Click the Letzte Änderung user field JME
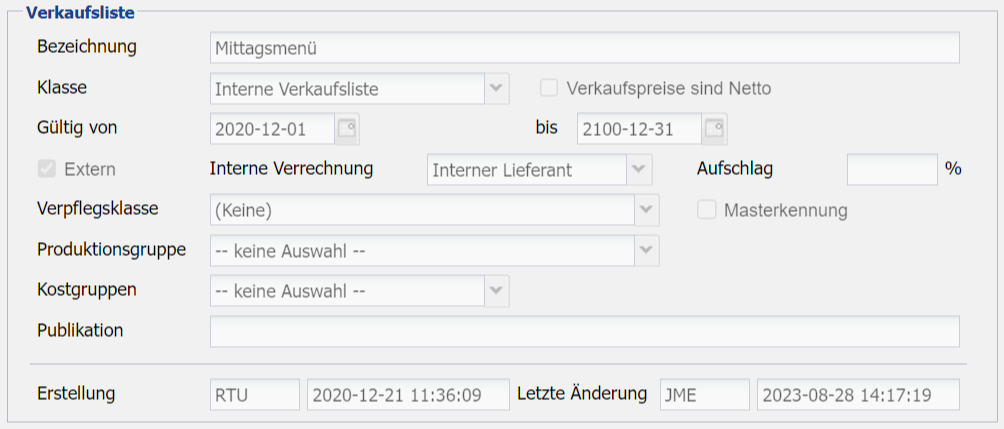The image size is (1004, 429). 704,395
